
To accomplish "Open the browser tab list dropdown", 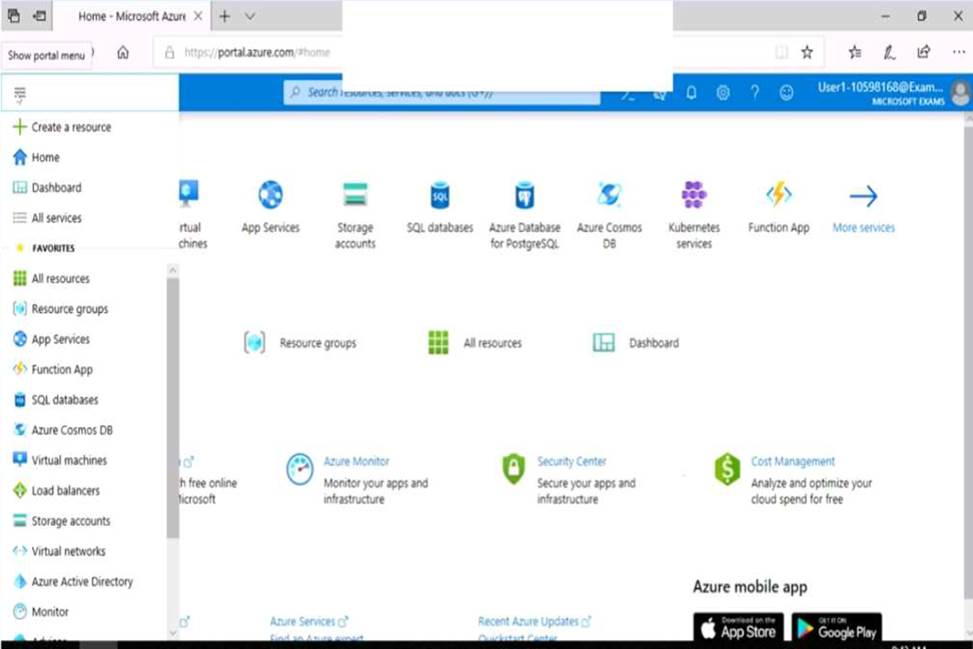I will [250, 16].
